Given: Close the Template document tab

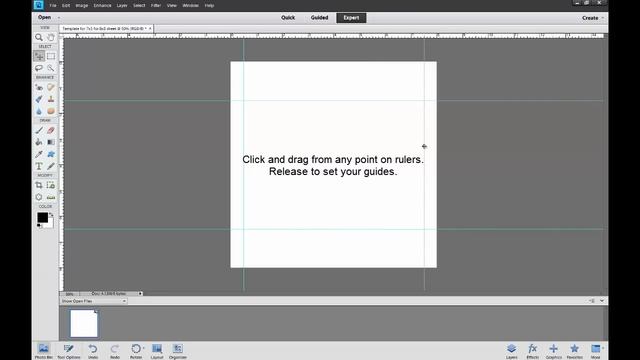Looking at the screenshot, I should point(150,29).
